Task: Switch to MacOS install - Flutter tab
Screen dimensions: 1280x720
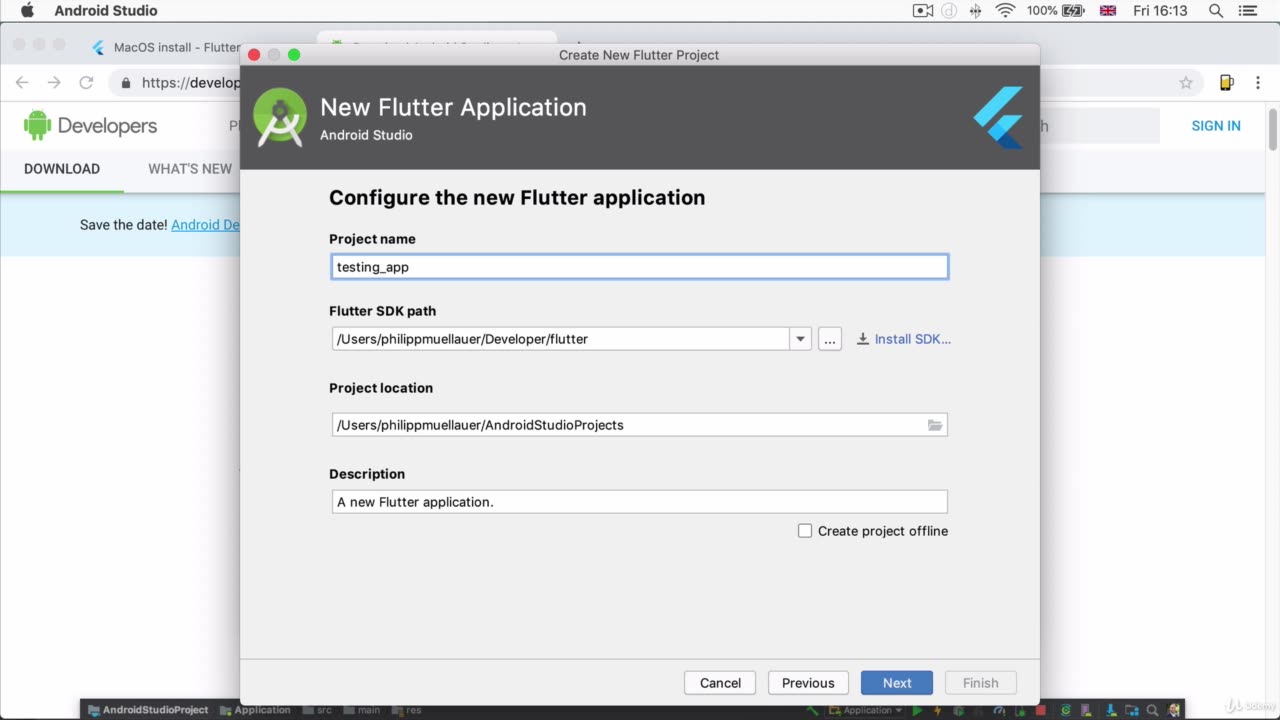Action: click(165, 47)
